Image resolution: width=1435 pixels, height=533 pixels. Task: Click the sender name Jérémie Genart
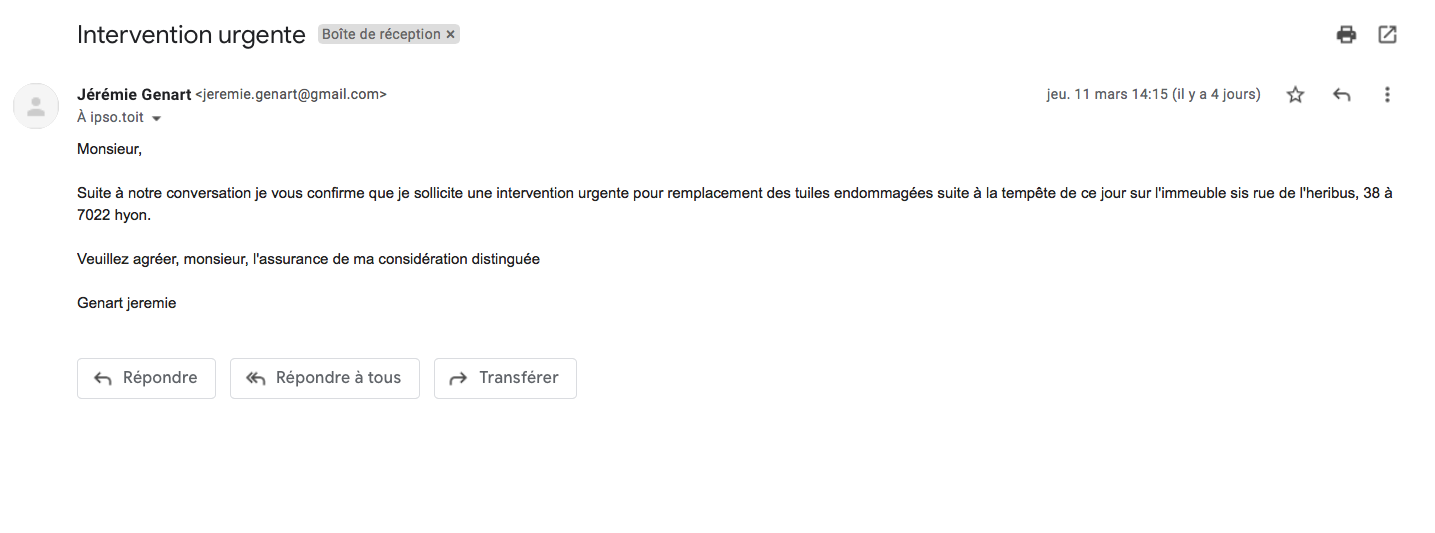[133, 95]
